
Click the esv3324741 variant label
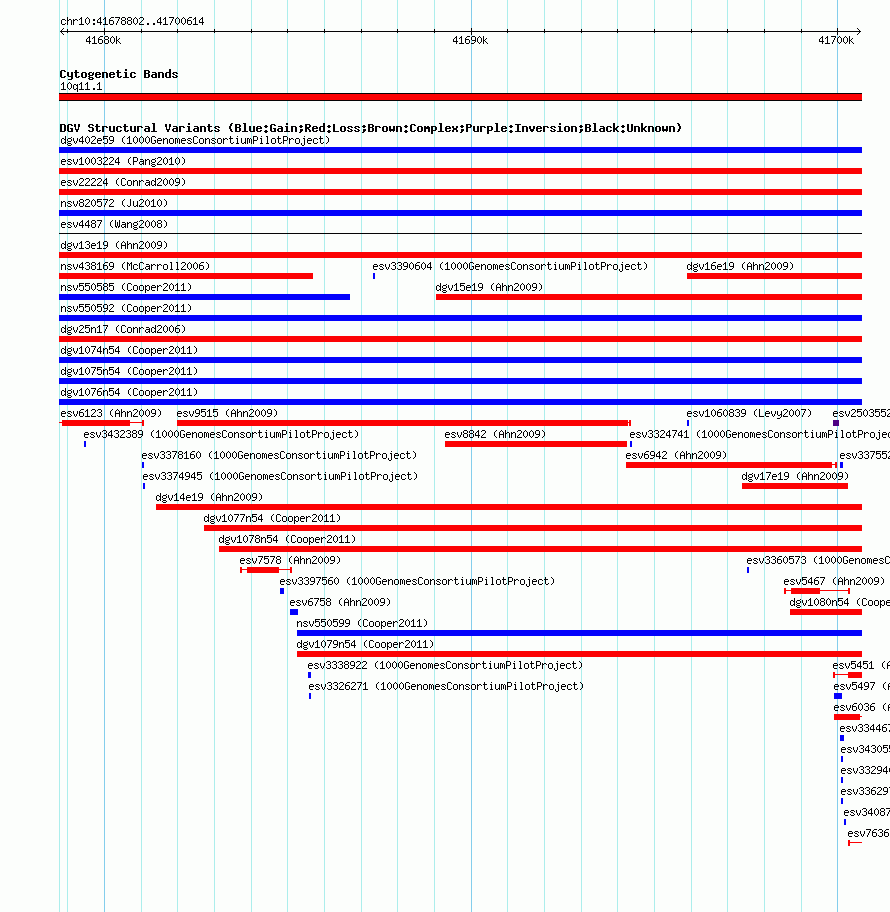pyautogui.click(x=759, y=434)
